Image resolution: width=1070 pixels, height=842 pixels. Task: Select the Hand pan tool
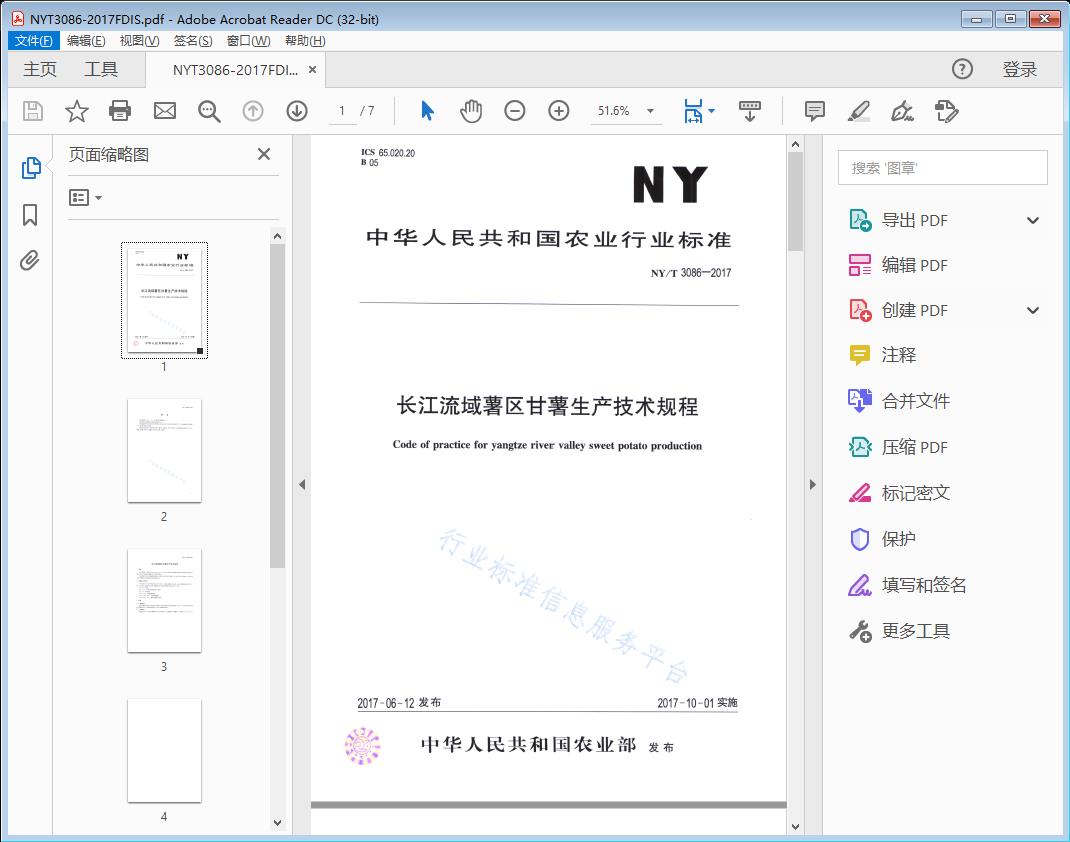471,111
